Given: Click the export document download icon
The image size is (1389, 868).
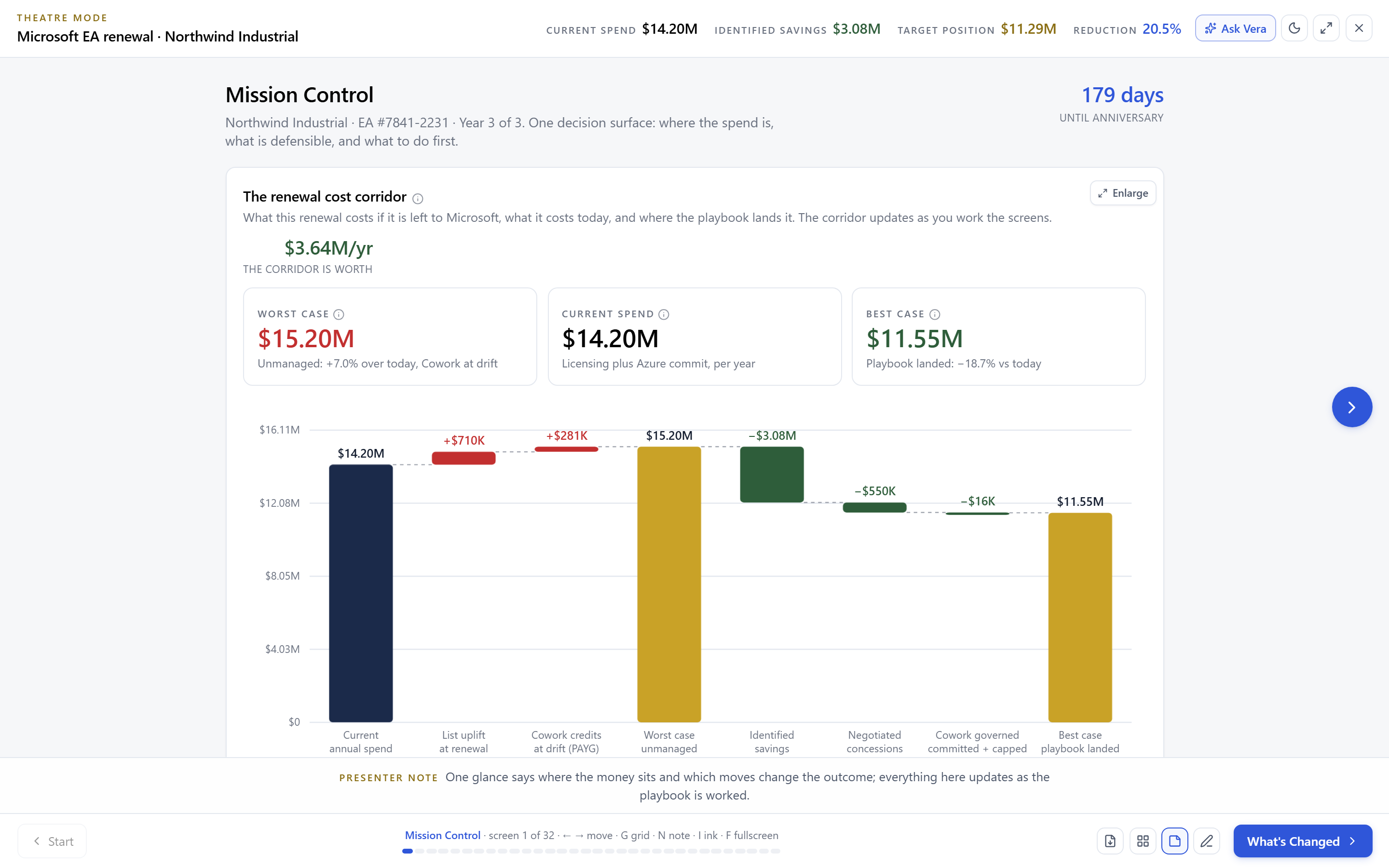Looking at the screenshot, I should tap(1110, 841).
